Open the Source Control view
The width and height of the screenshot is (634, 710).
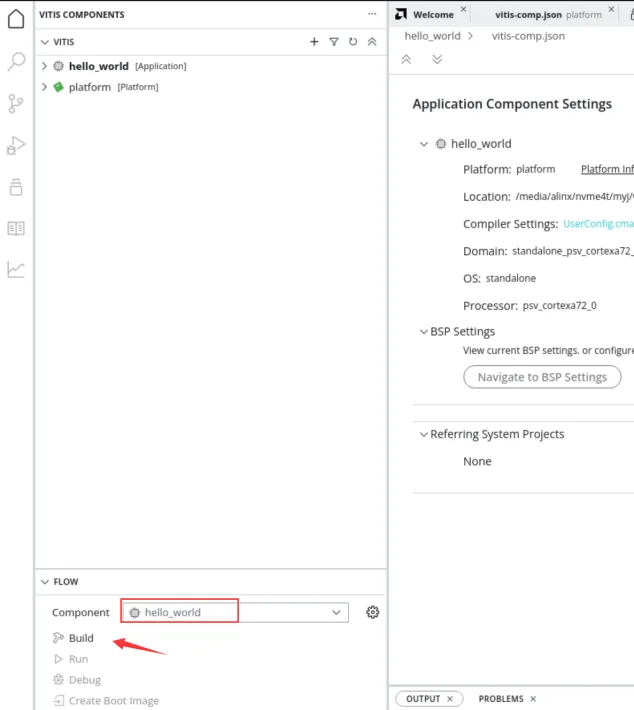[16, 104]
